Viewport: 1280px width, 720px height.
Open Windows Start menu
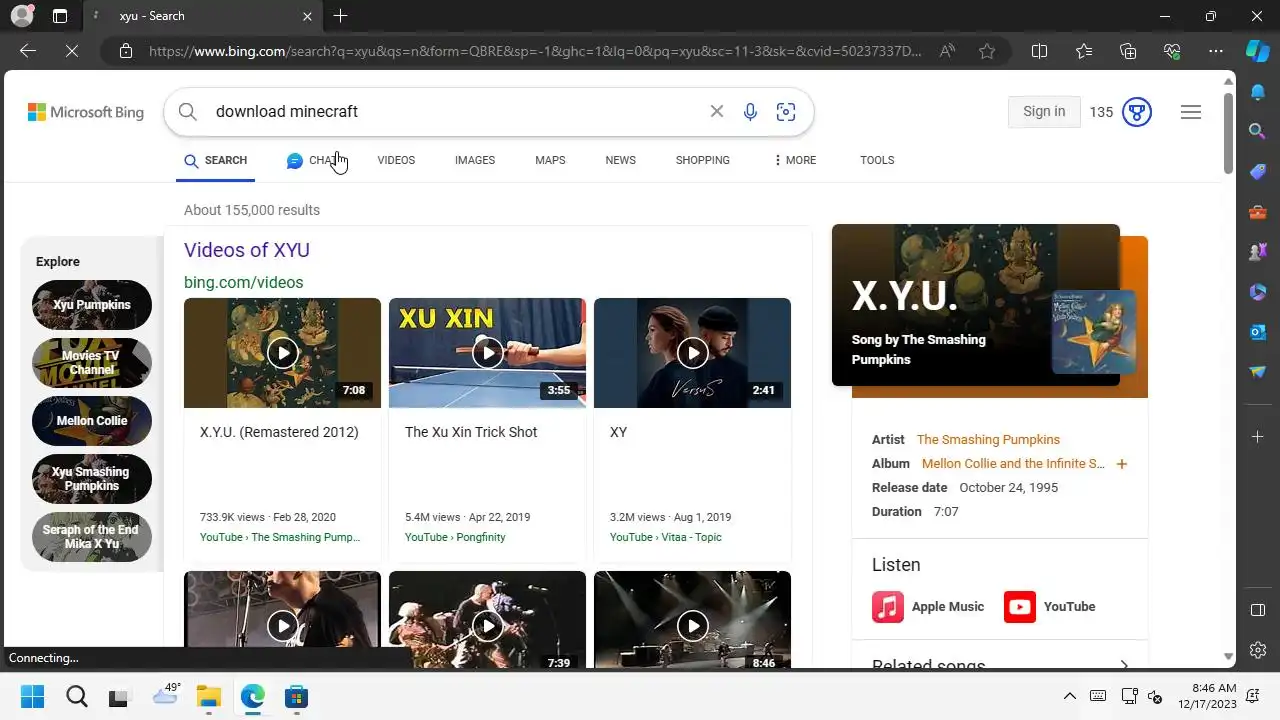32,697
